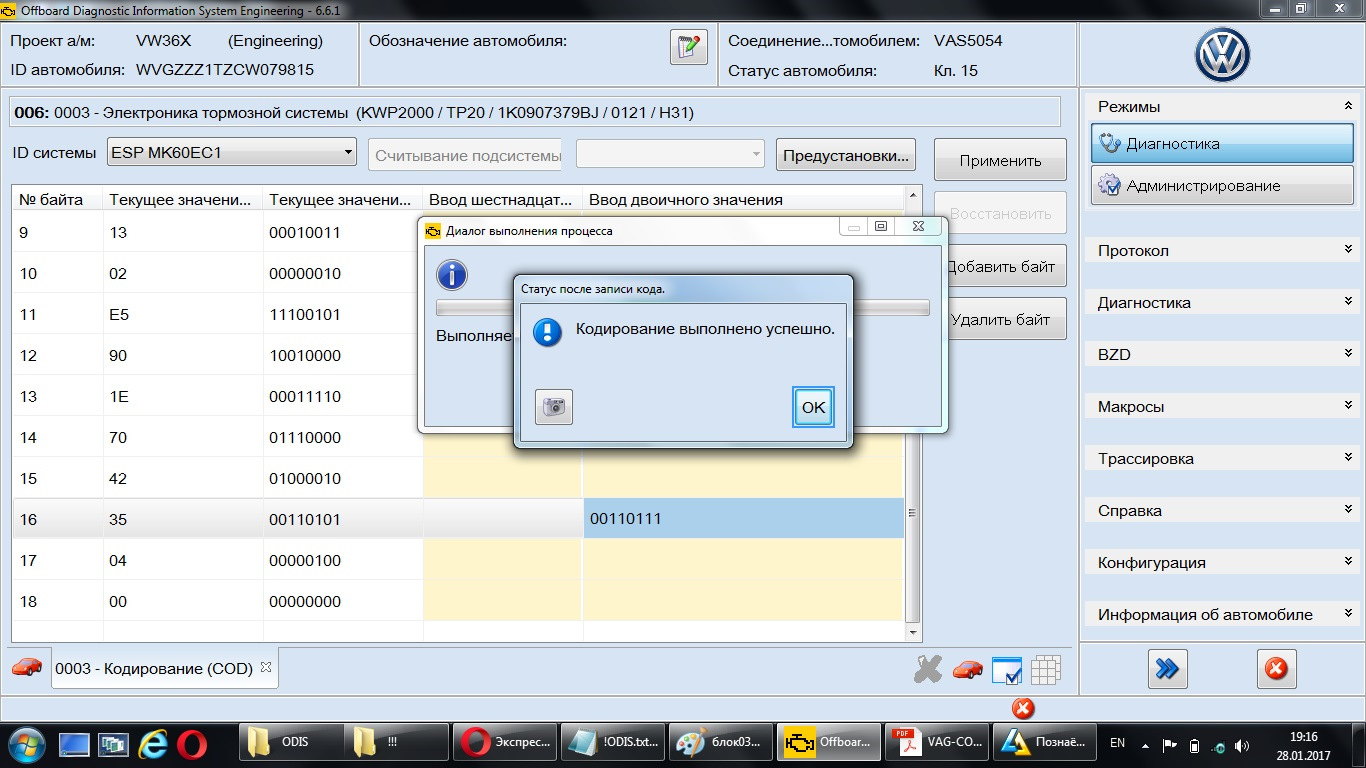The width and height of the screenshot is (1366, 768).
Task: Click the Считывание подсистемы field
Action: click(x=465, y=154)
